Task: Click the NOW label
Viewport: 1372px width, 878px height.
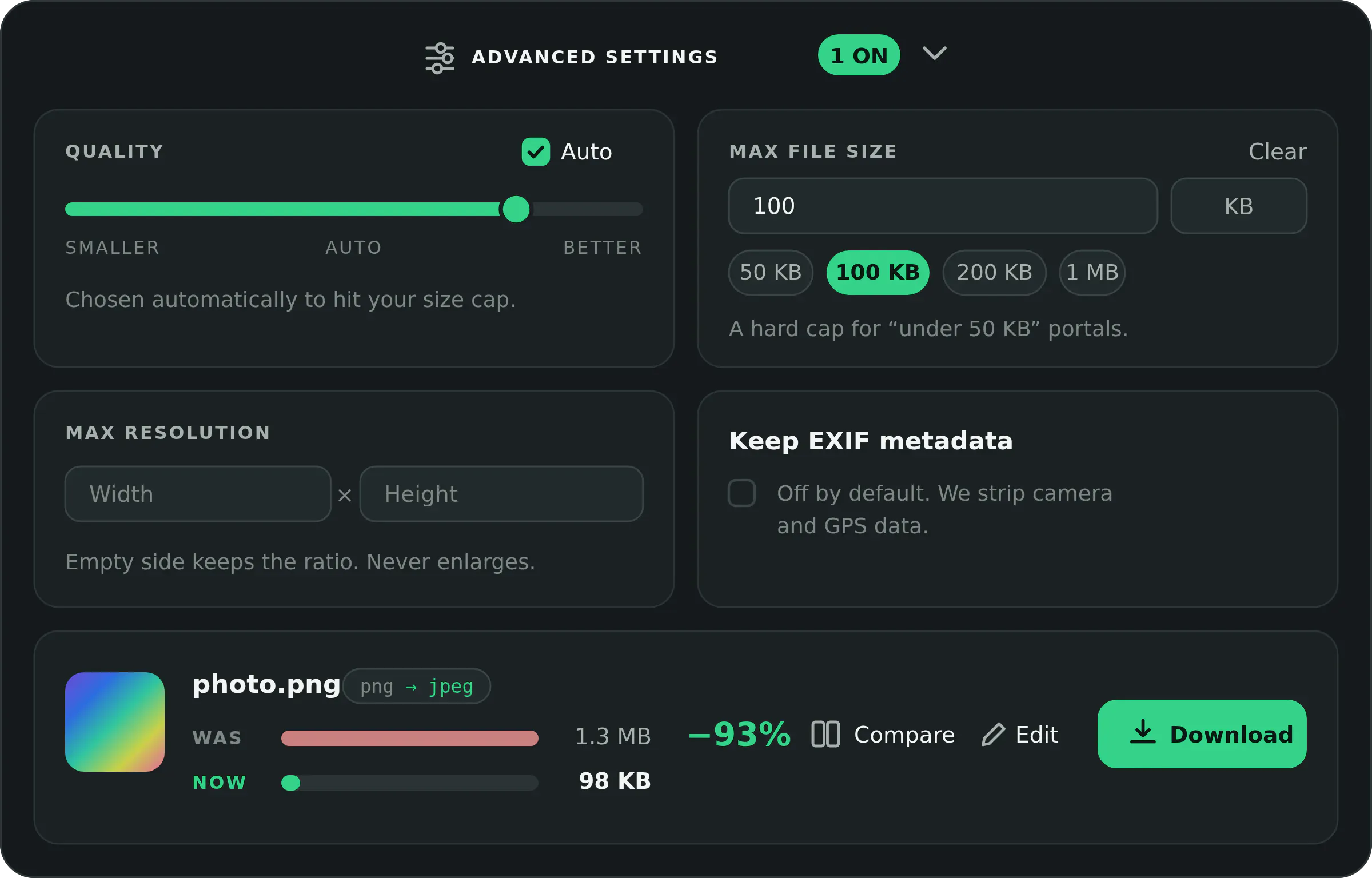Action: 220,783
